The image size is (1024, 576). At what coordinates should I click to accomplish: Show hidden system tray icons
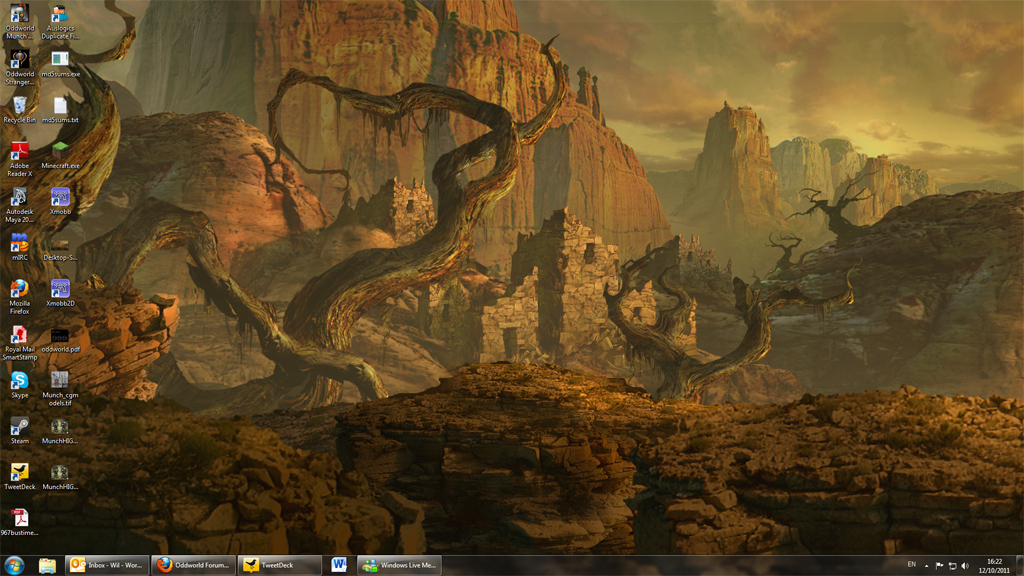pos(926,566)
